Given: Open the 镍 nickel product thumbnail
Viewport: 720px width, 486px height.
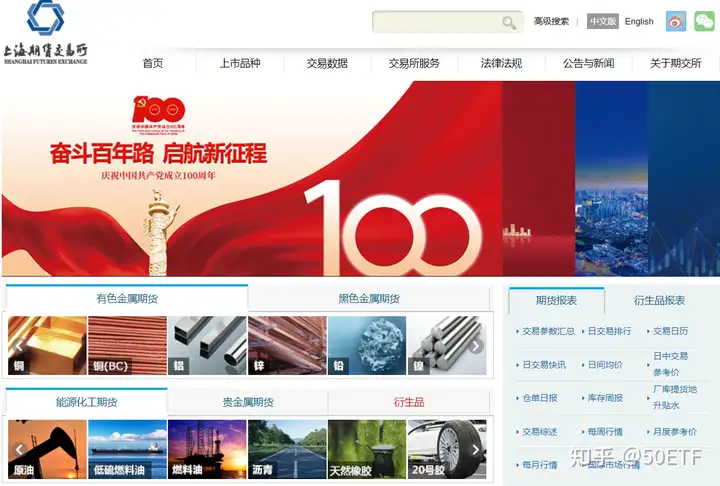Looking at the screenshot, I should 447,345.
